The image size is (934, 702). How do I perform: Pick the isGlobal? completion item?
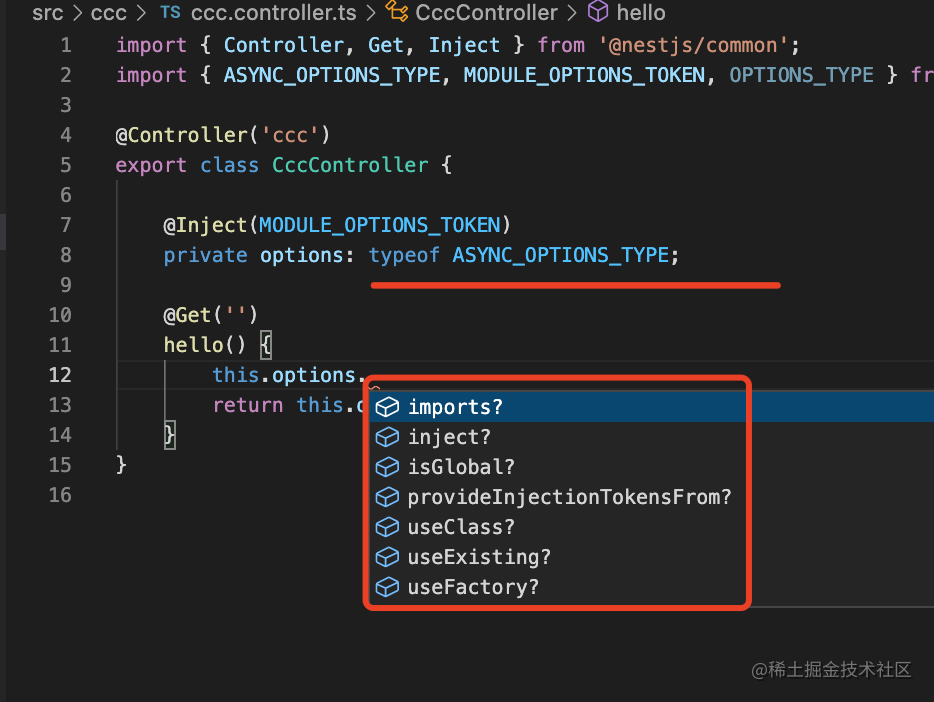[461, 467]
